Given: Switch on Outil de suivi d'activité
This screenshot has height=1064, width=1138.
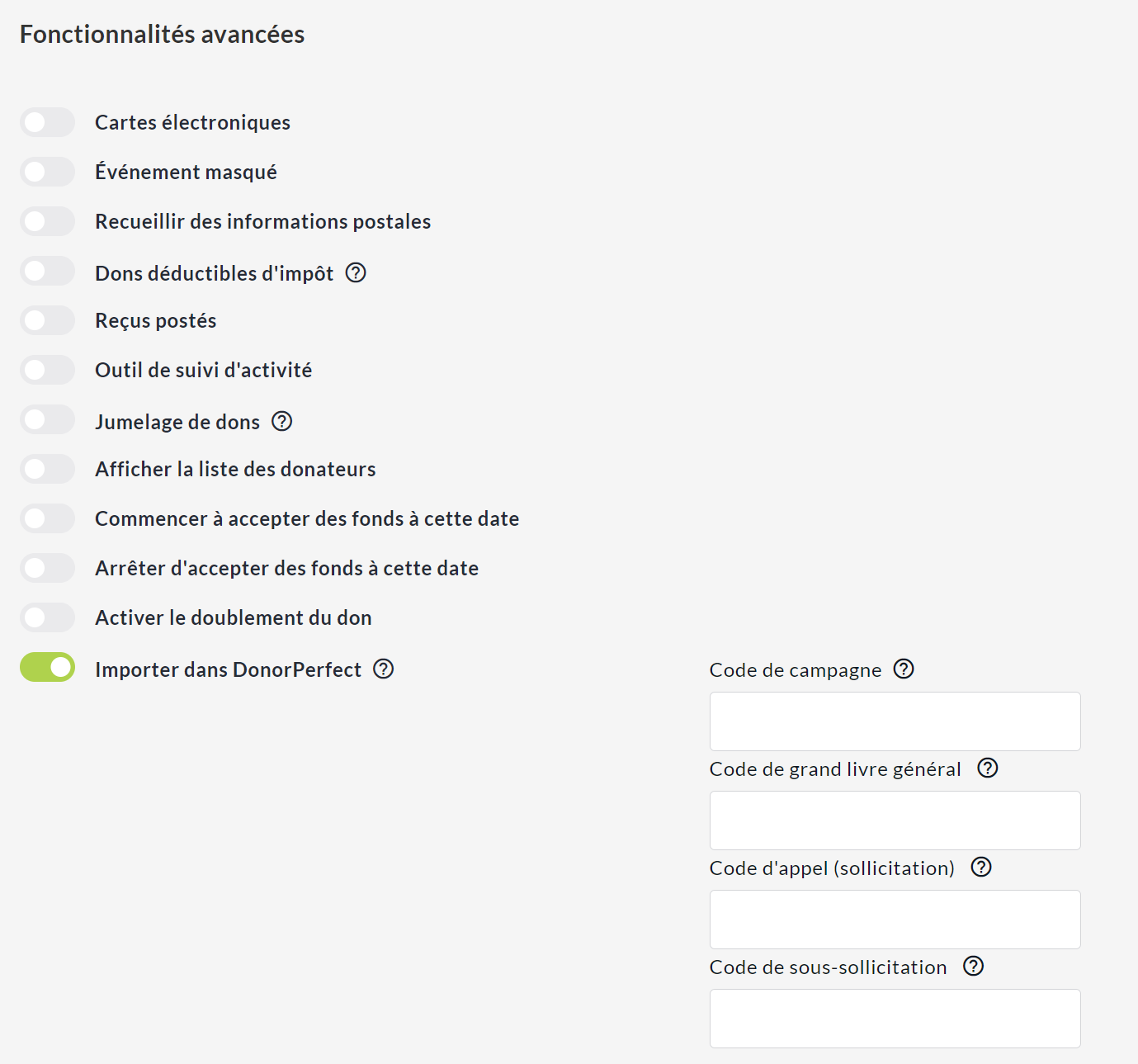Looking at the screenshot, I should click(x=48, y=370).
